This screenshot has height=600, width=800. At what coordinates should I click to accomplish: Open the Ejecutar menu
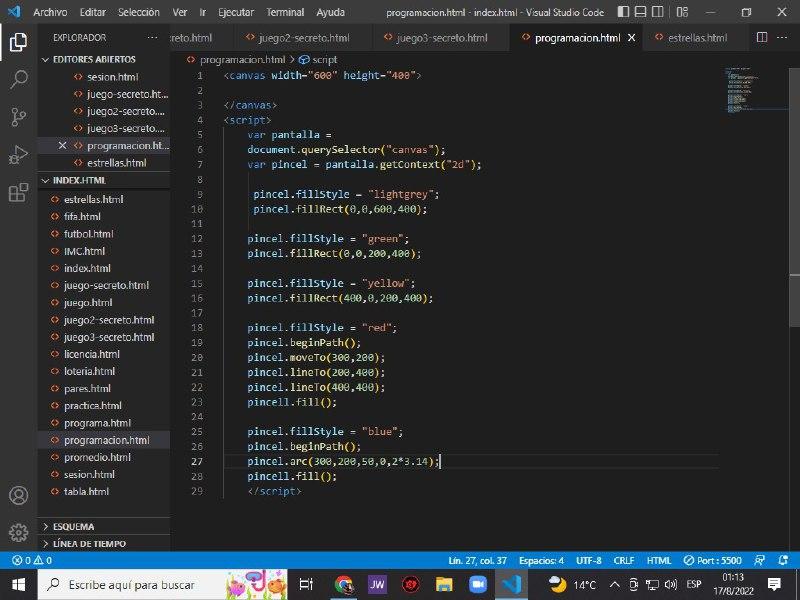[x=236, y=12]
